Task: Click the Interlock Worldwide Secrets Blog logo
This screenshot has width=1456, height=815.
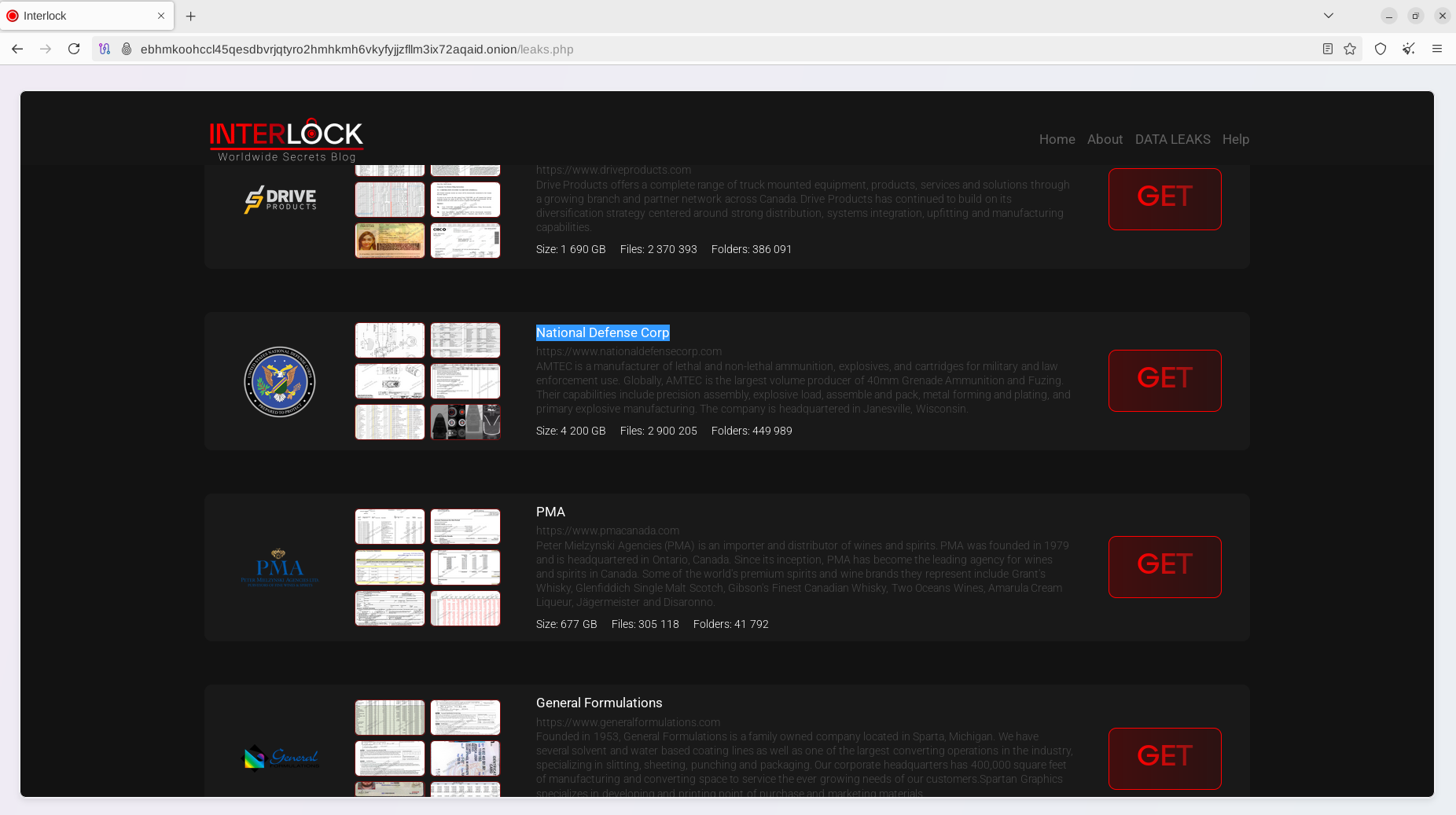Action: click(286, 140)
